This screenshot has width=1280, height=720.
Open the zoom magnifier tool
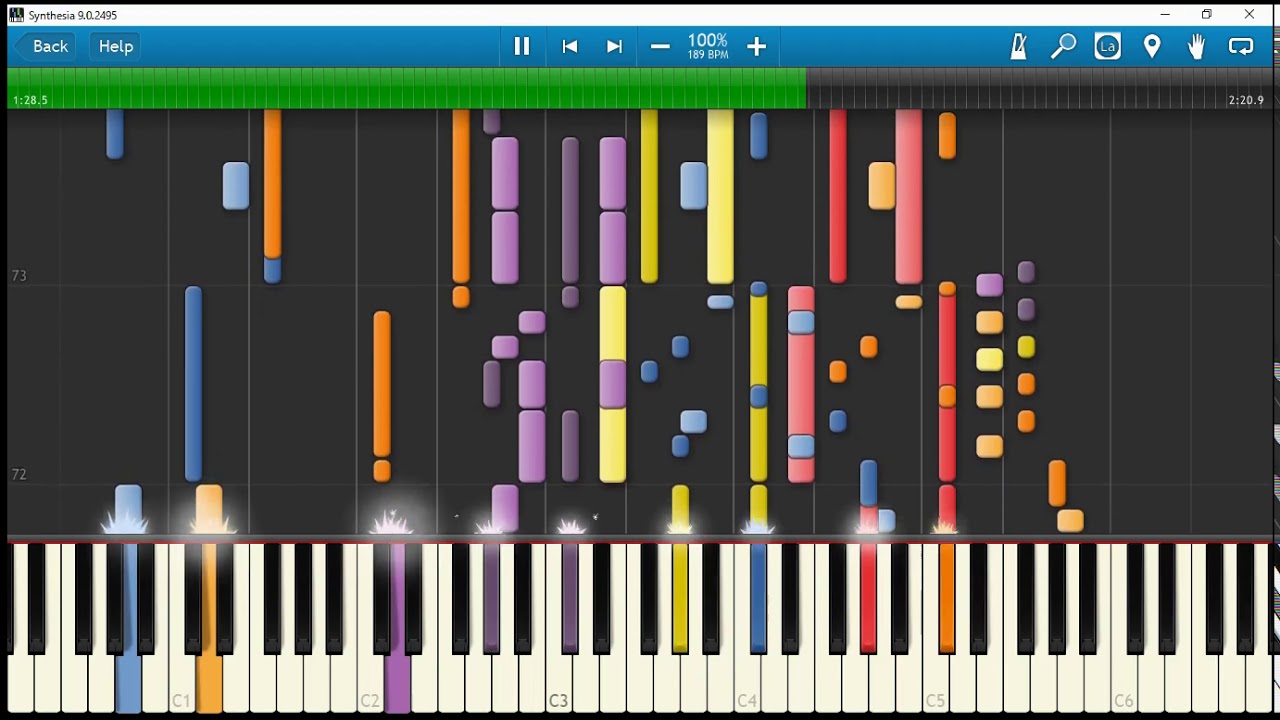1063,46
